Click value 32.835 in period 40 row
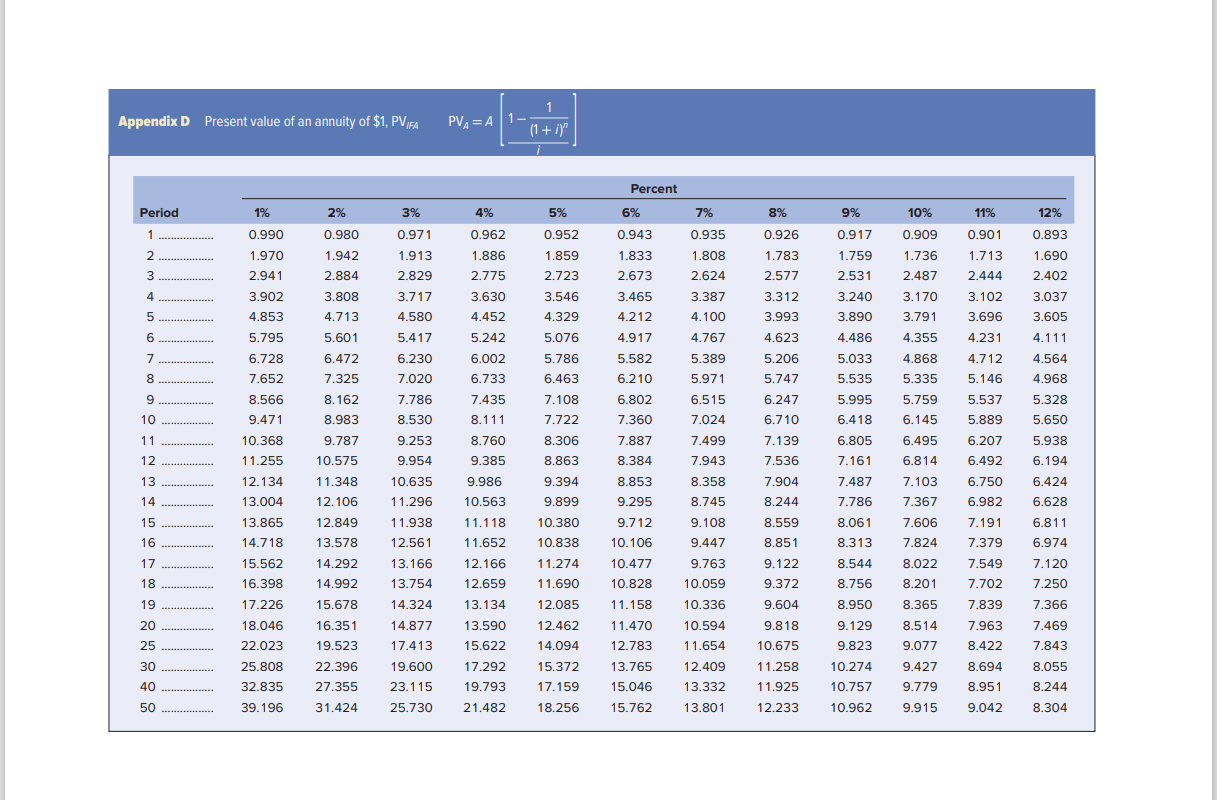Image resolution: width=1217 pixels, height=800 pixels. click(262, 687)
